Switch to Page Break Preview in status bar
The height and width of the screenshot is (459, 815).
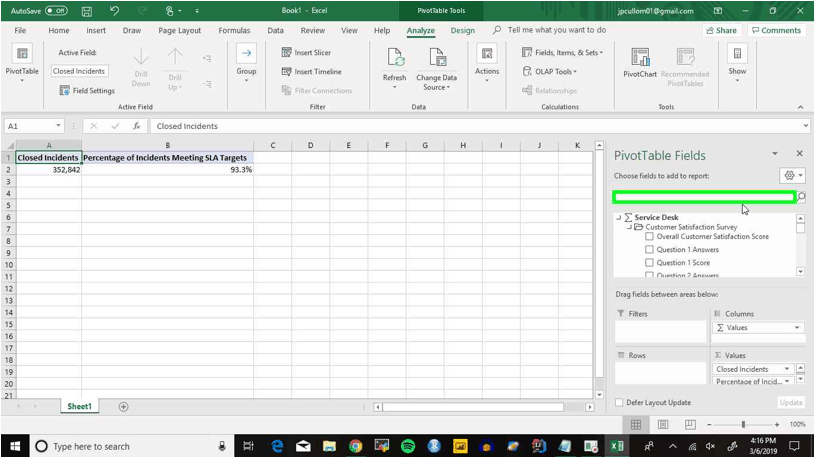pos(690,425)
